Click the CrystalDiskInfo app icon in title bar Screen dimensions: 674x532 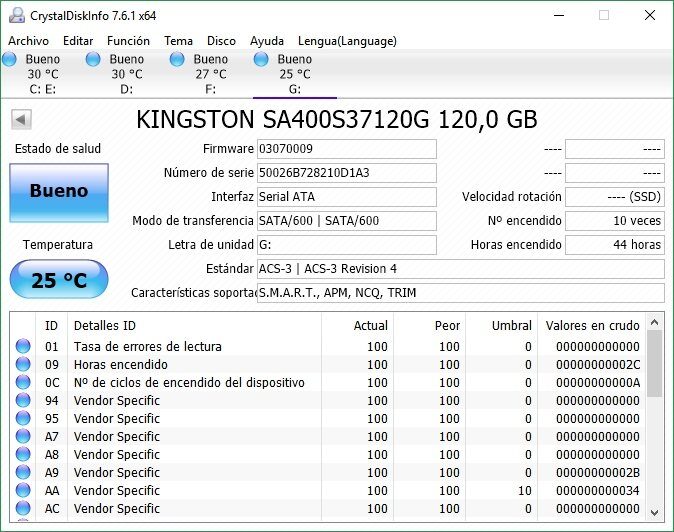17,15
